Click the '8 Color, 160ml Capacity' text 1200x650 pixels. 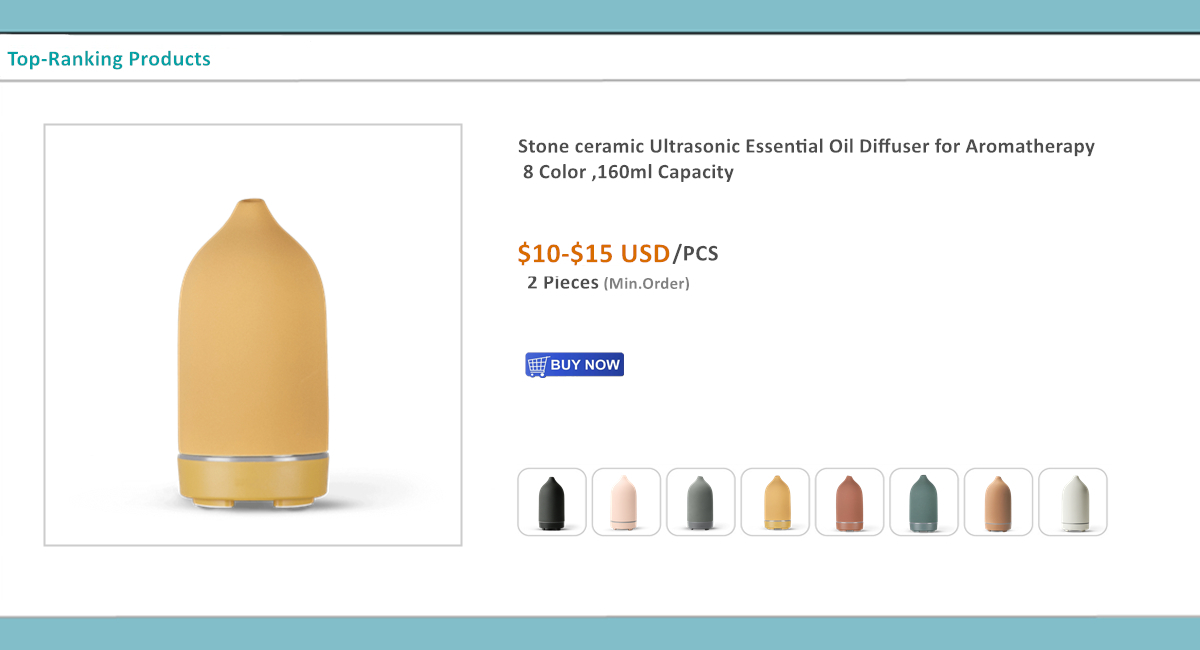click(x=628, y=172)
